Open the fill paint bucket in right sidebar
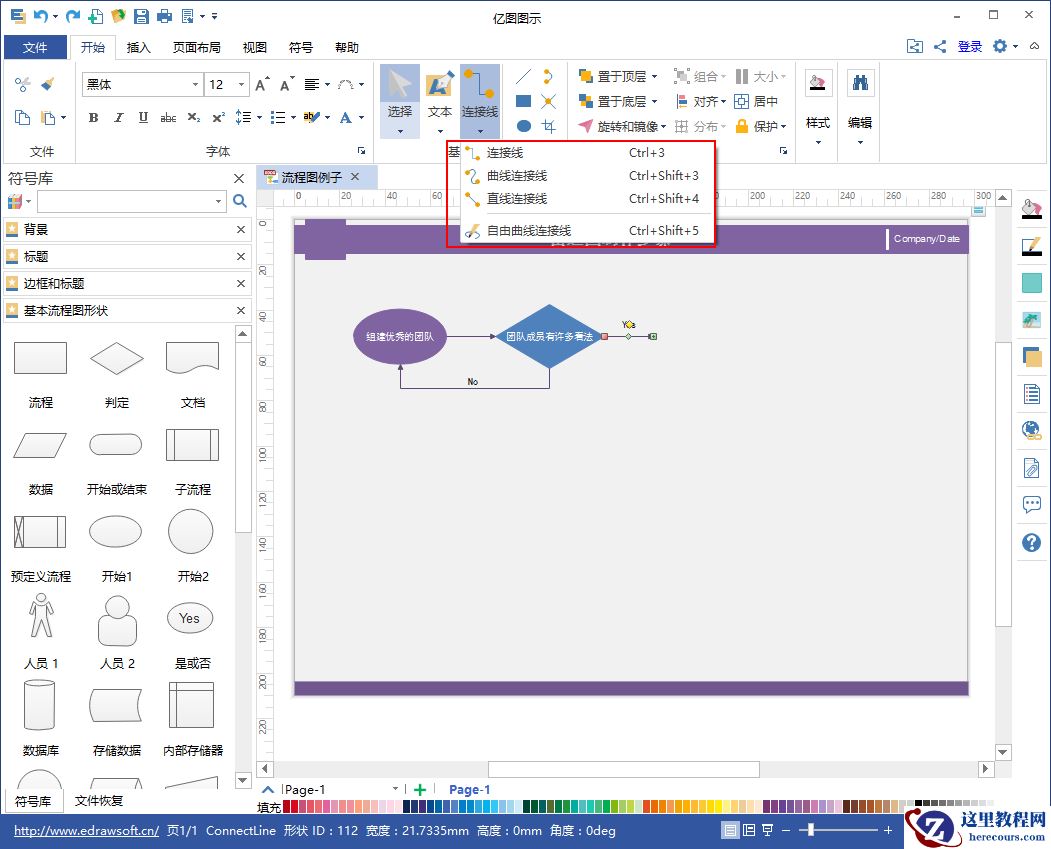Viewport: 1051px width, 849px height. (x=1032, y=209)
